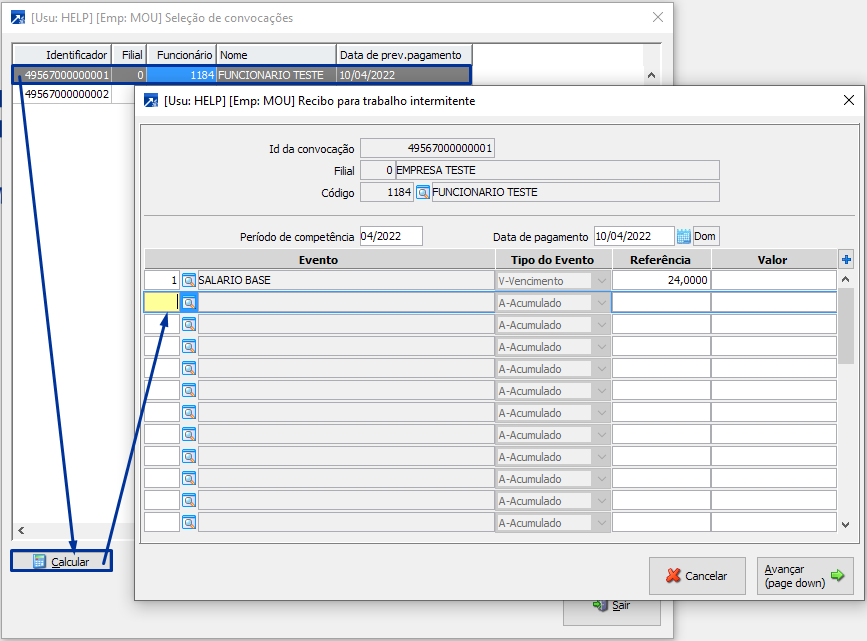Screen dimensions: 867x641
Task: Click Avançar (page down) button
Action: point(805,576)
